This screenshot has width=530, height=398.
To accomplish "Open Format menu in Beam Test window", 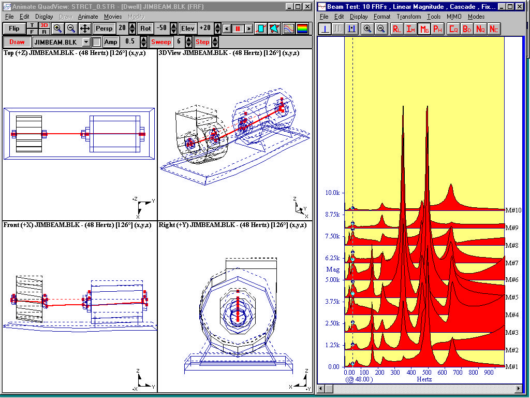I will tap(382, 17).
